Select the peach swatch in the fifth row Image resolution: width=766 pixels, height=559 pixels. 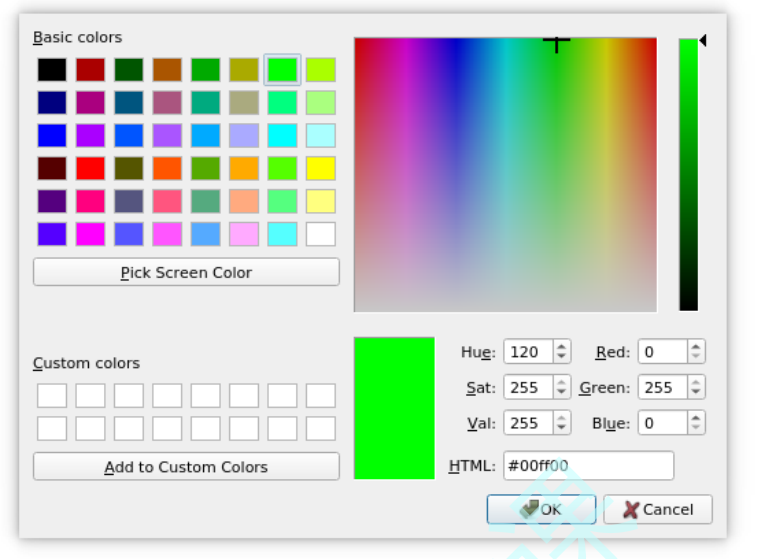pyautogui.click(x=244, y=201)
